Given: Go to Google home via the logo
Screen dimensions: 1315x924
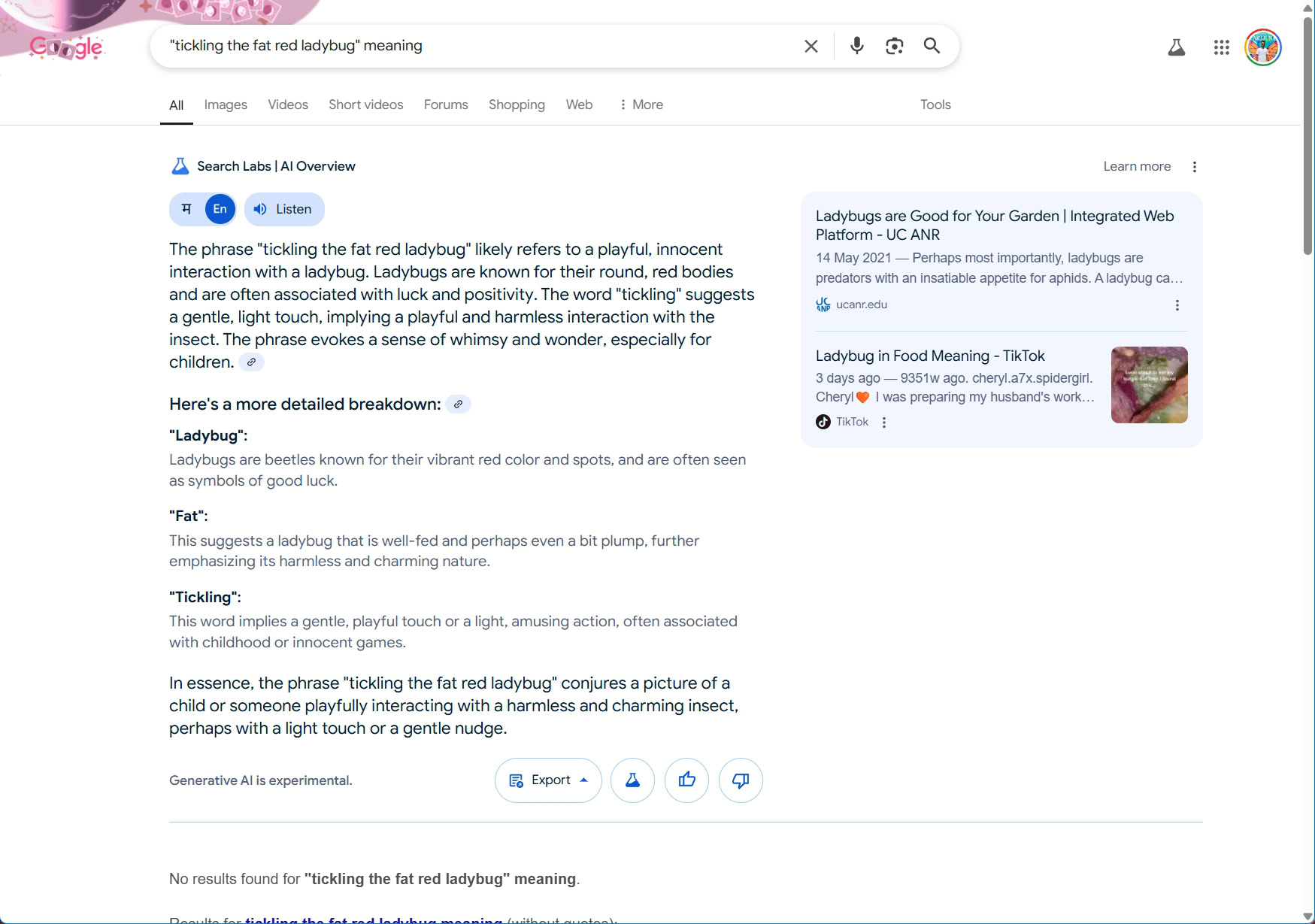Looking at the screenshot, I should pos(66,47).
